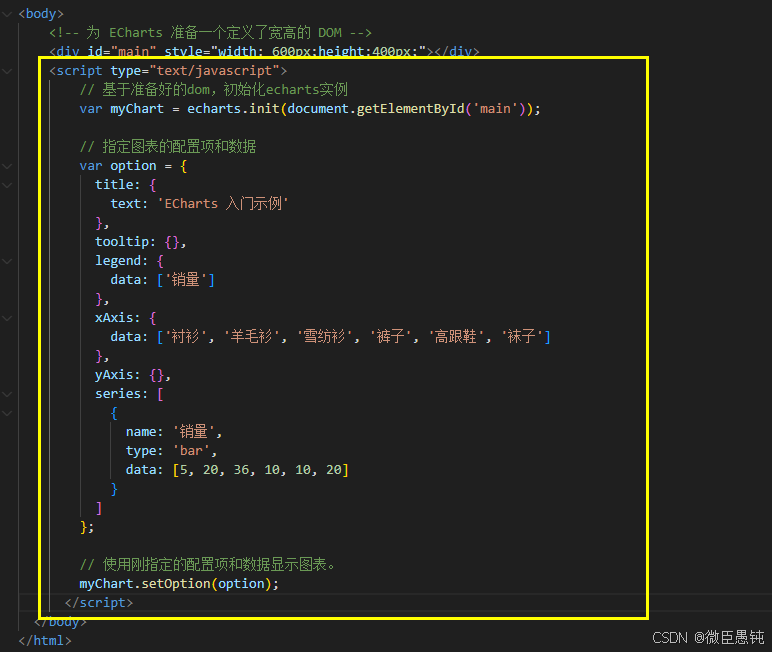Image resolution: width=772 pixels, height=652 pixels.
Task: Click '羊毛衫' in xAxis data
Action: [x=252, y=337]
